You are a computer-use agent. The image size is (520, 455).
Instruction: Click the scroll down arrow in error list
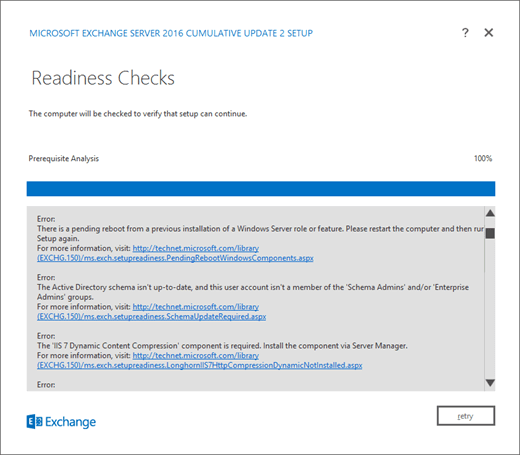click(490, 383)
